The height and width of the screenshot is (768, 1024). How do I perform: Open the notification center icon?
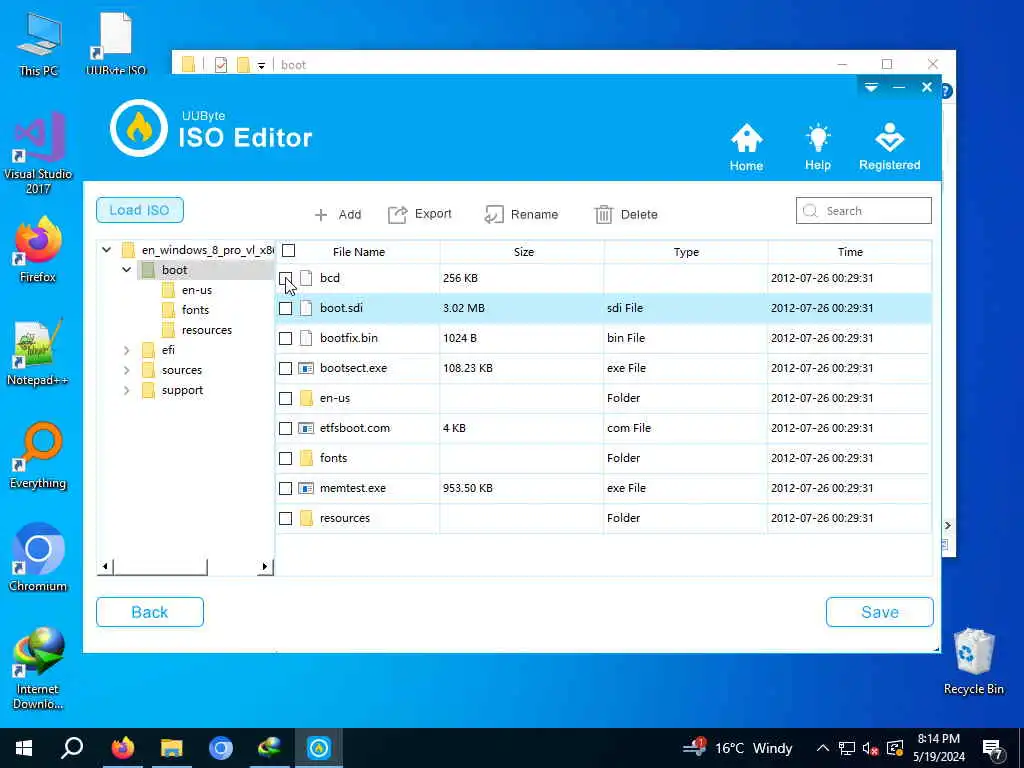pos(993,749)
